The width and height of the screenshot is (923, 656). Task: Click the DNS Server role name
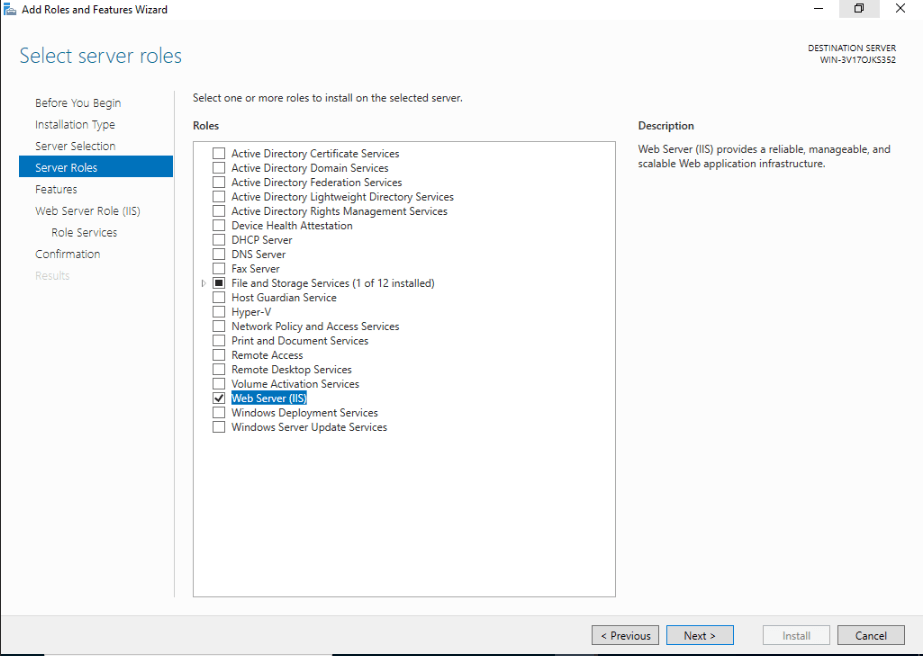[x=258, y=254]
